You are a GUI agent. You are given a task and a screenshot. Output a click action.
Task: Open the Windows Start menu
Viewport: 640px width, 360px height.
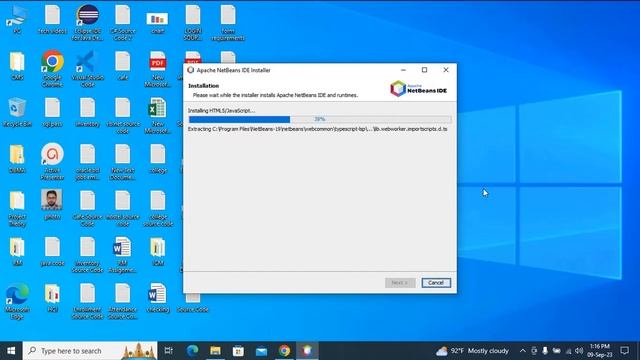pyautogui.click(x=11, y=351)
